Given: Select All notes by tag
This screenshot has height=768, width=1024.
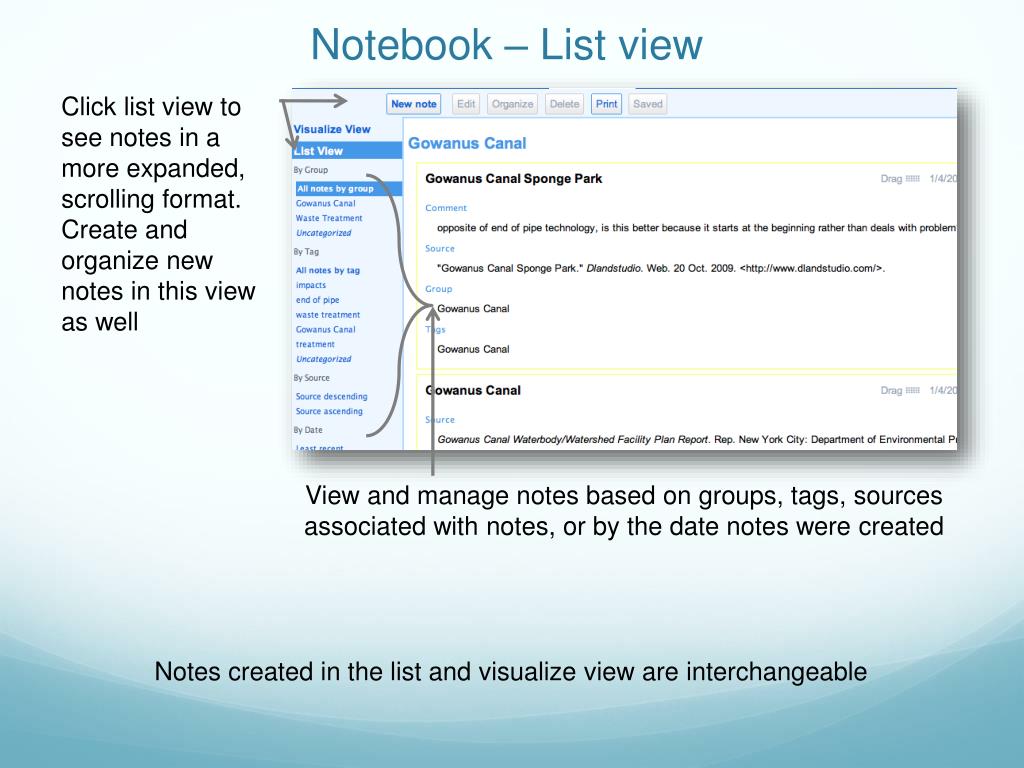Looking at the screenshot, I should 328,270.
